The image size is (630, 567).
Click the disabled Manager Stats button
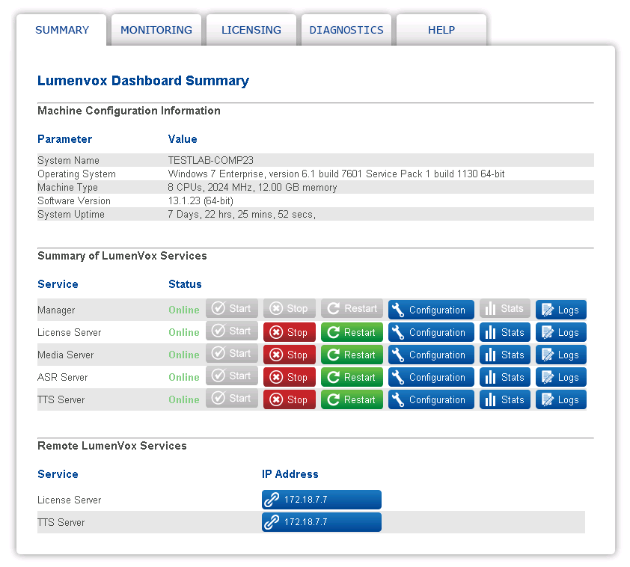(x=505, y=309)
